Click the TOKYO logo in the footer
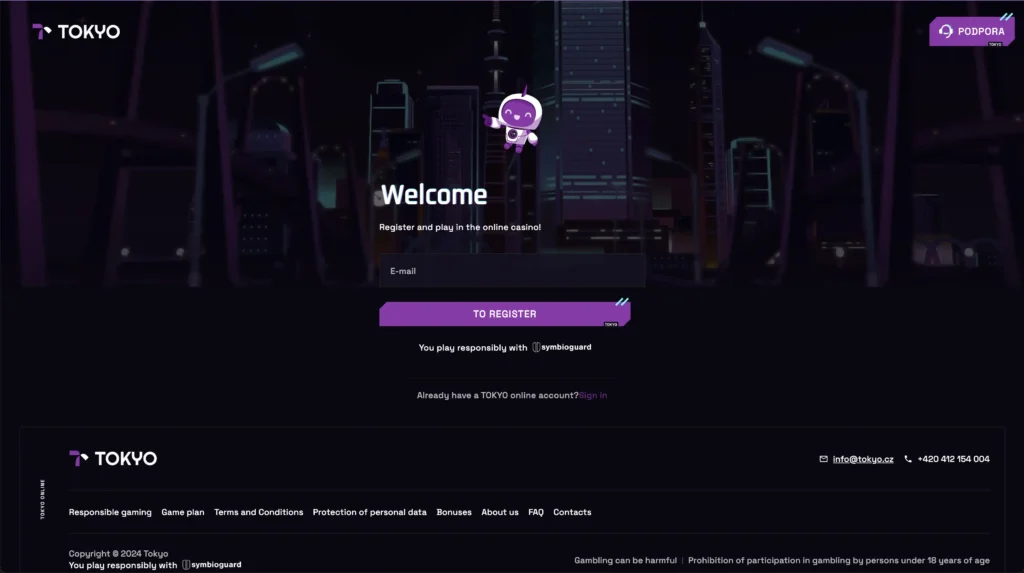The height and width of the screenshot is (573, 1024). coord(113,459)
